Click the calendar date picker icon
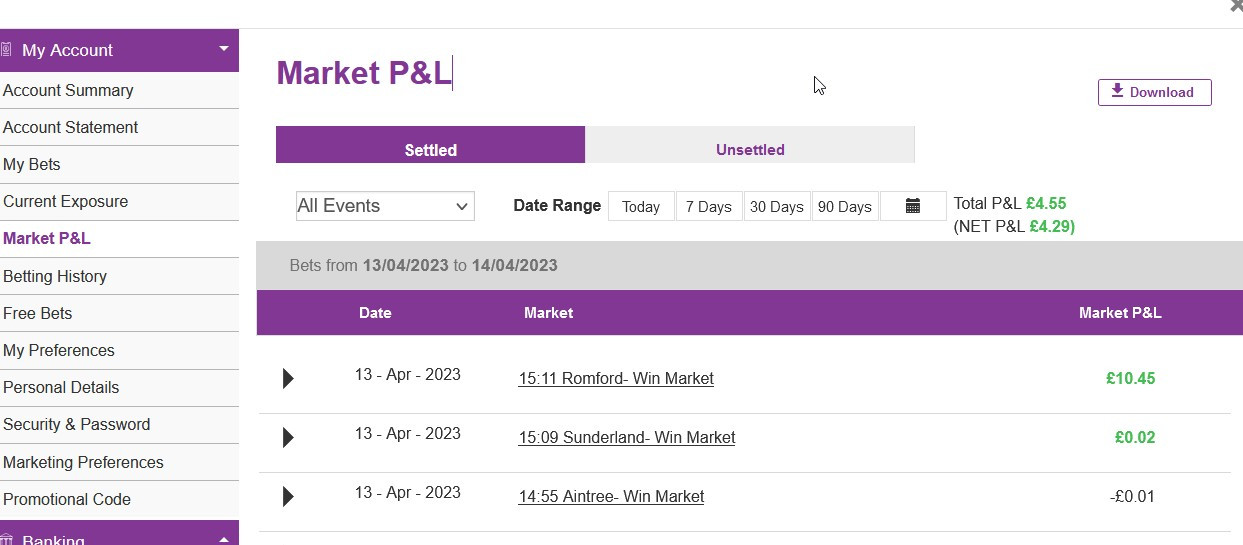 click(x=912, y=206)
